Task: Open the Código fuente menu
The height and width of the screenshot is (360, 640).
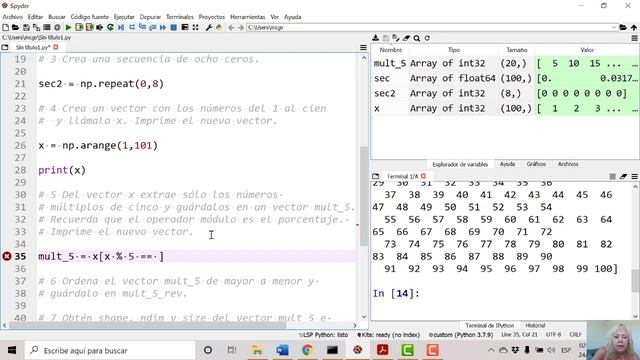Action: pos(89,17)
